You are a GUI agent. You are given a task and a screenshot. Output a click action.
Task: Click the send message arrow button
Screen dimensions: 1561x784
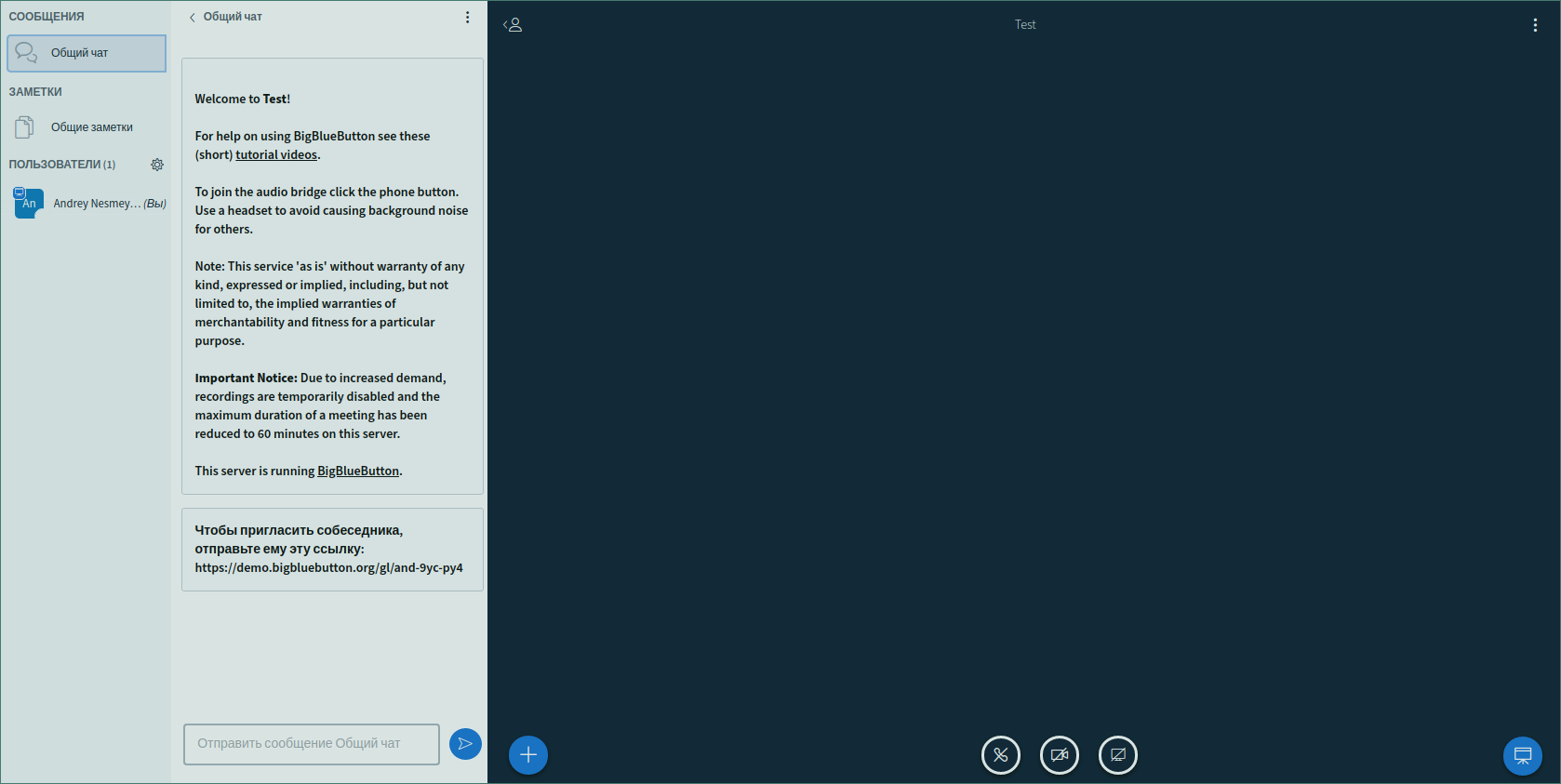click(465, 744)
